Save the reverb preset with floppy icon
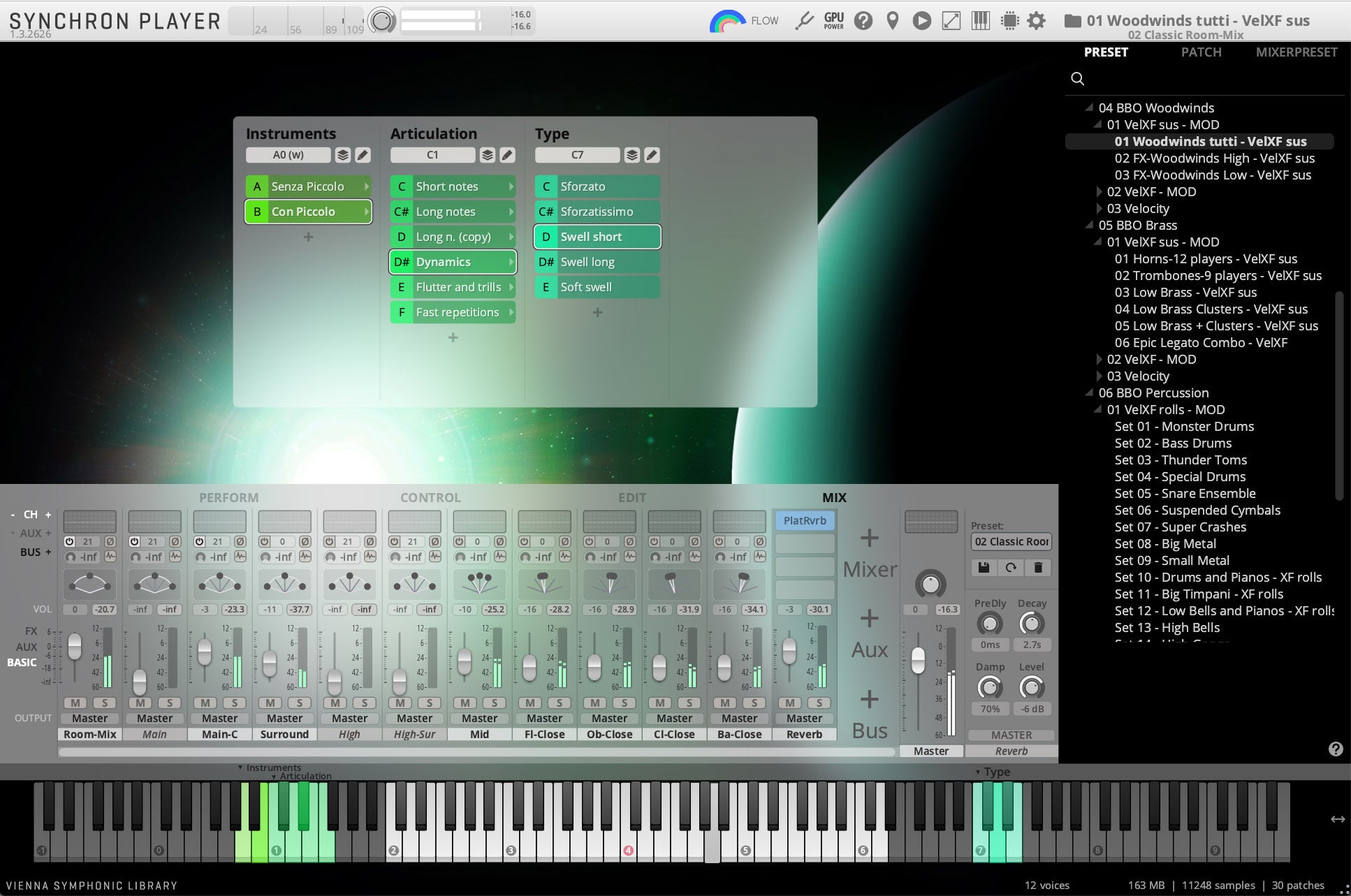 pyautogui.click(x=984, y=568)
